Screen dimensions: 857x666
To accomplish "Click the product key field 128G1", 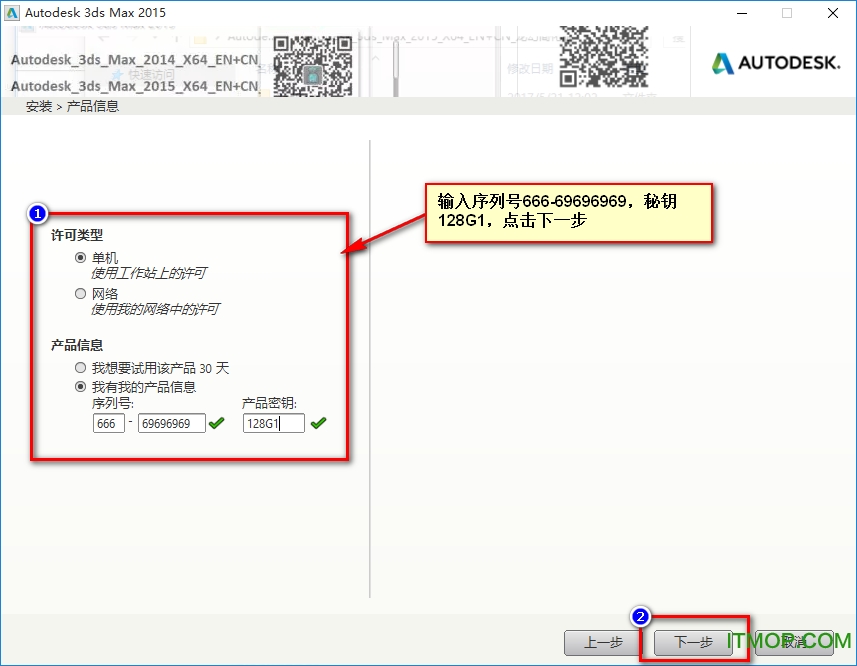I will click(273, 423).
